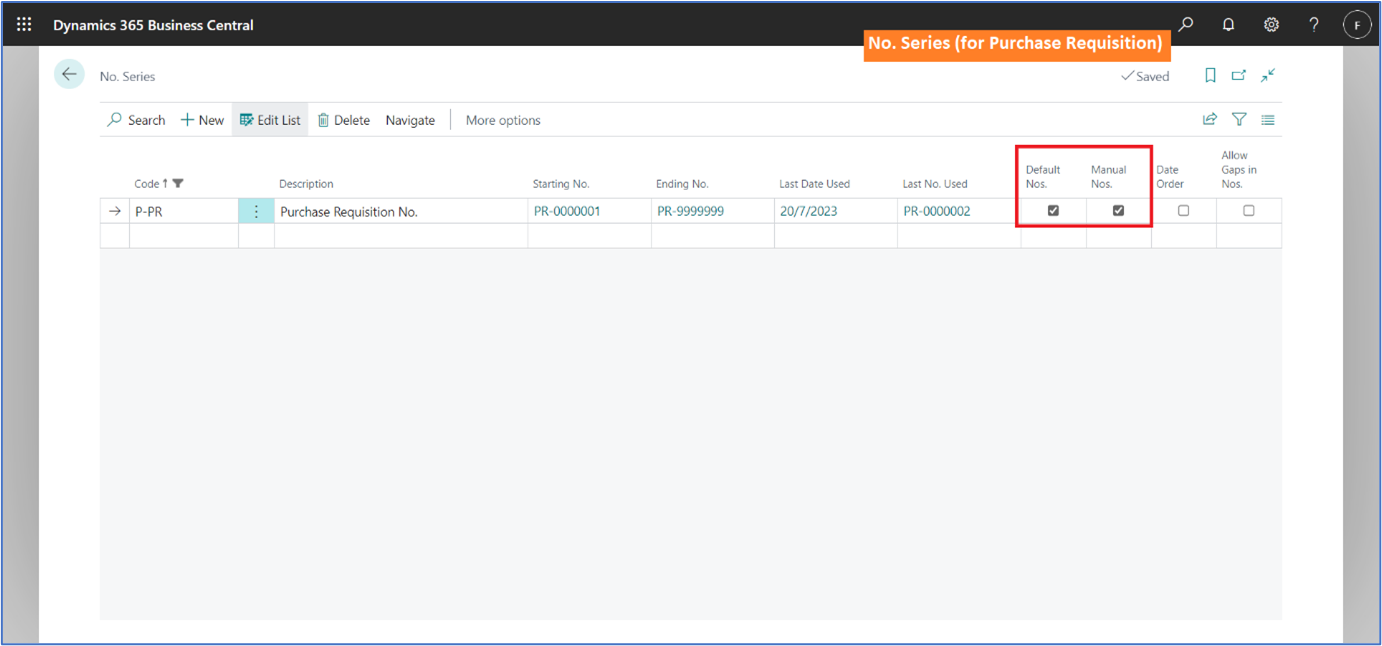1382x646 pixels.
Task: Enable Date Order for P-PR
Action: (1183, 211)
